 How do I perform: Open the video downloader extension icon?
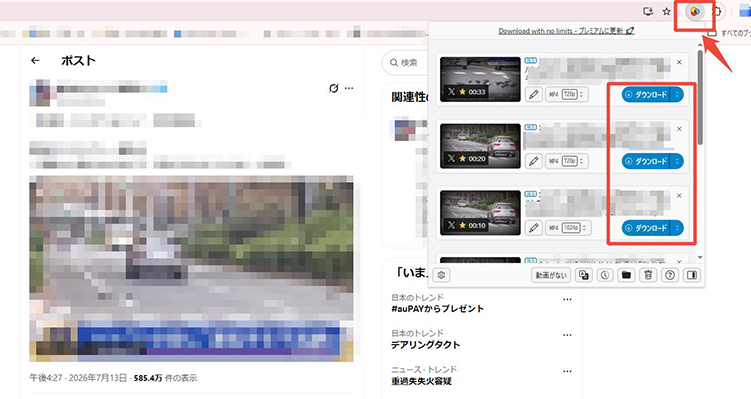[x=695, y=11]
